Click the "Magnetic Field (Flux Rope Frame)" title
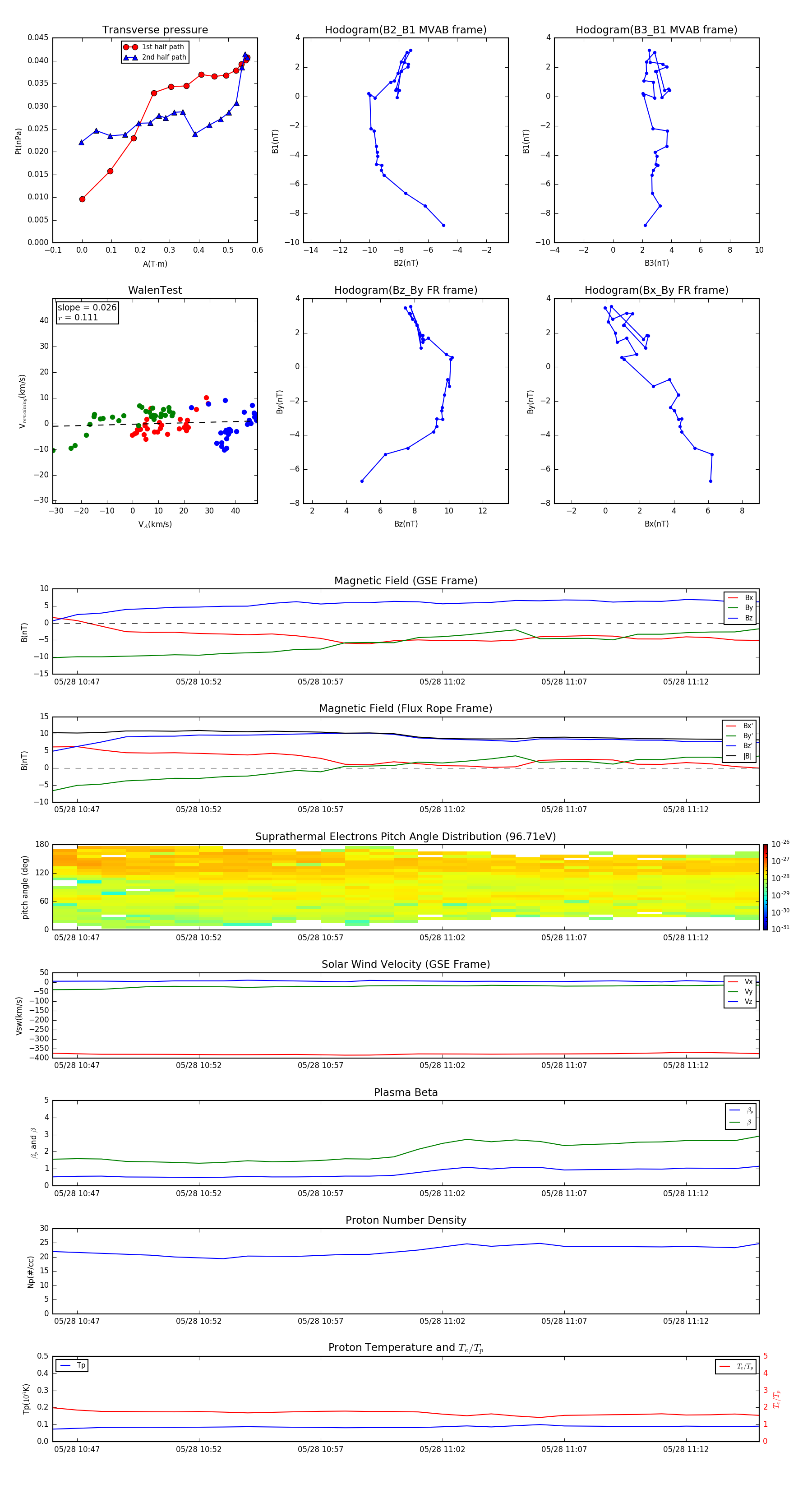The width and height of the screenshot is (812, 1489). pos(406,709)
